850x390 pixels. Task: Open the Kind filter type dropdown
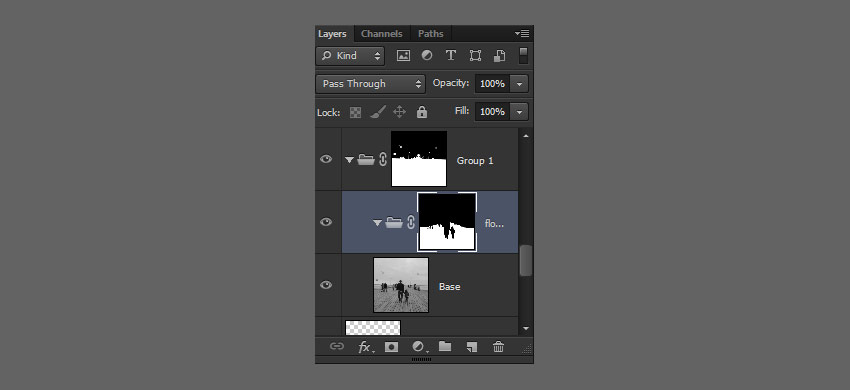click(x=350, y=56)
